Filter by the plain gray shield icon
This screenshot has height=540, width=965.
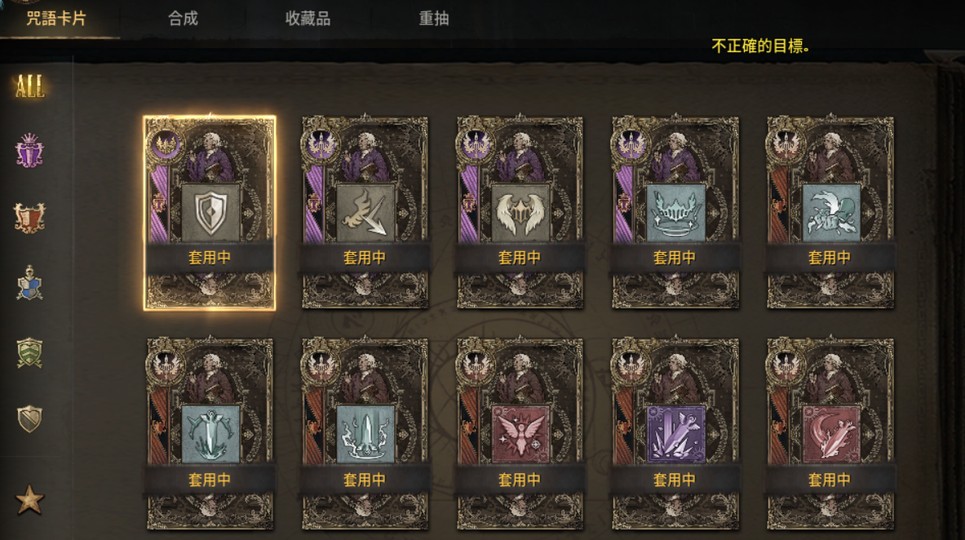pyautogui.click(x=29, y=419)
